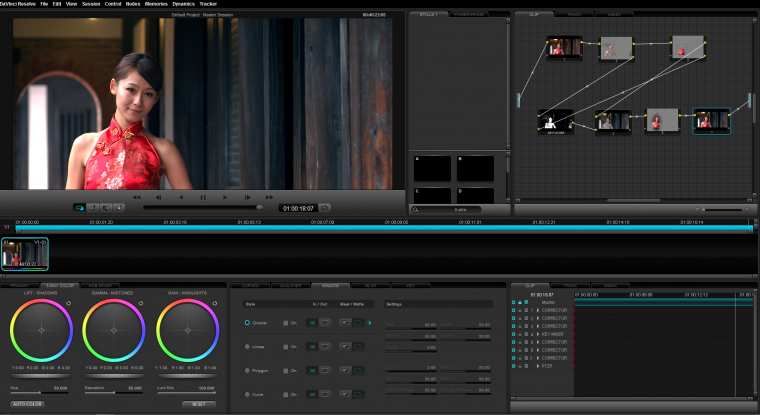Expand Circular window settings arrow
760x415 pixels.
tap(369, 323)
